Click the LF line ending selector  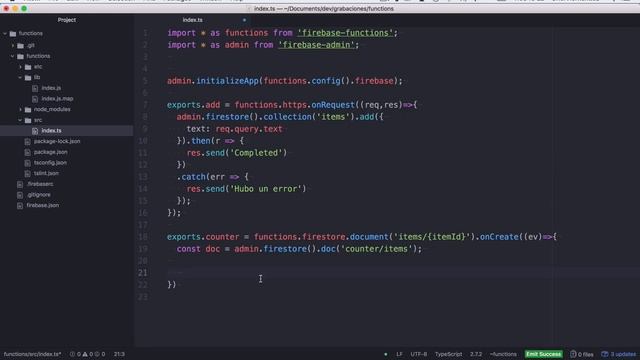[x=399, y=354]
